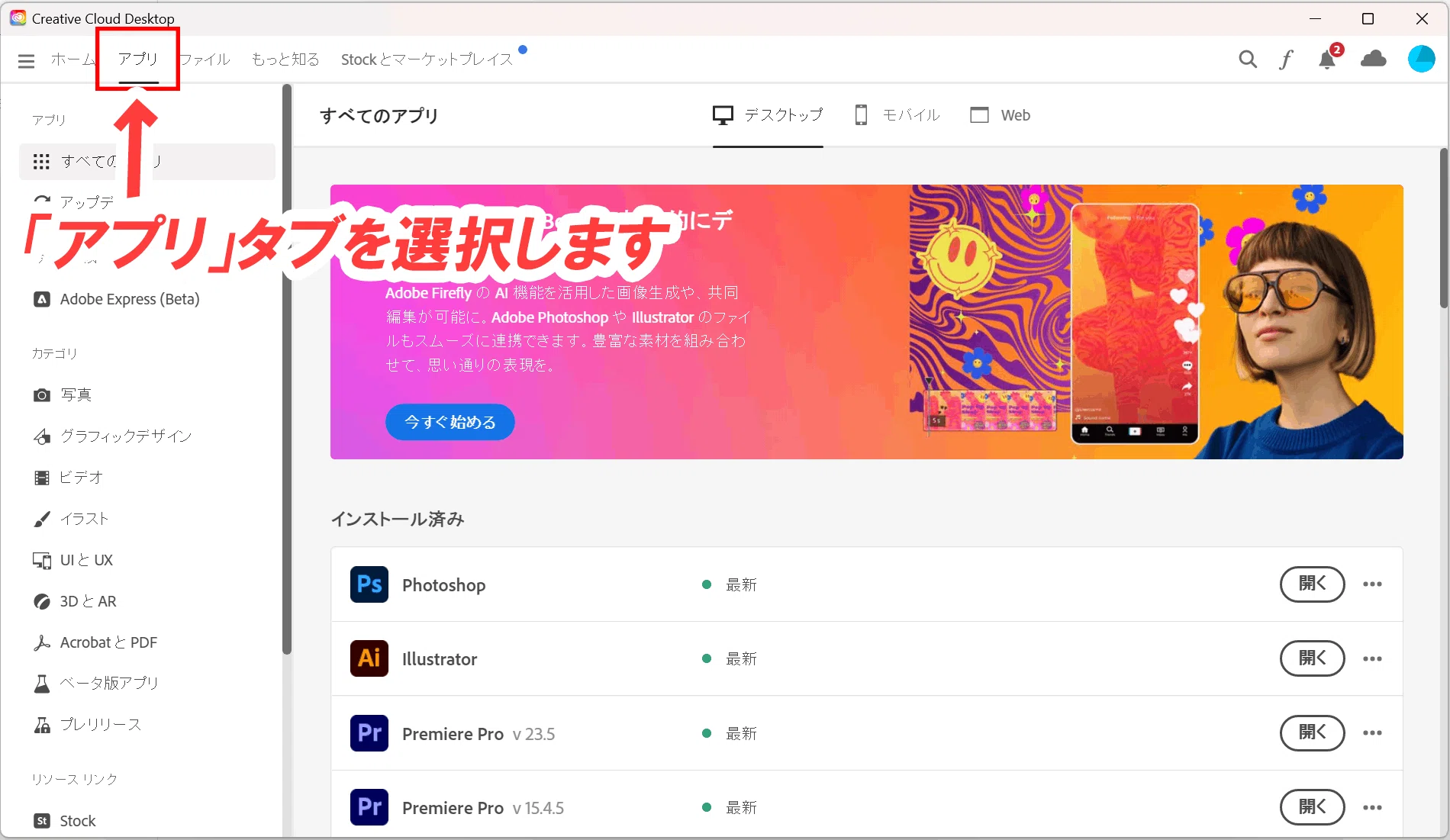
Task: Click the main content vertical scrollbar
Action: pos(1444,228)
